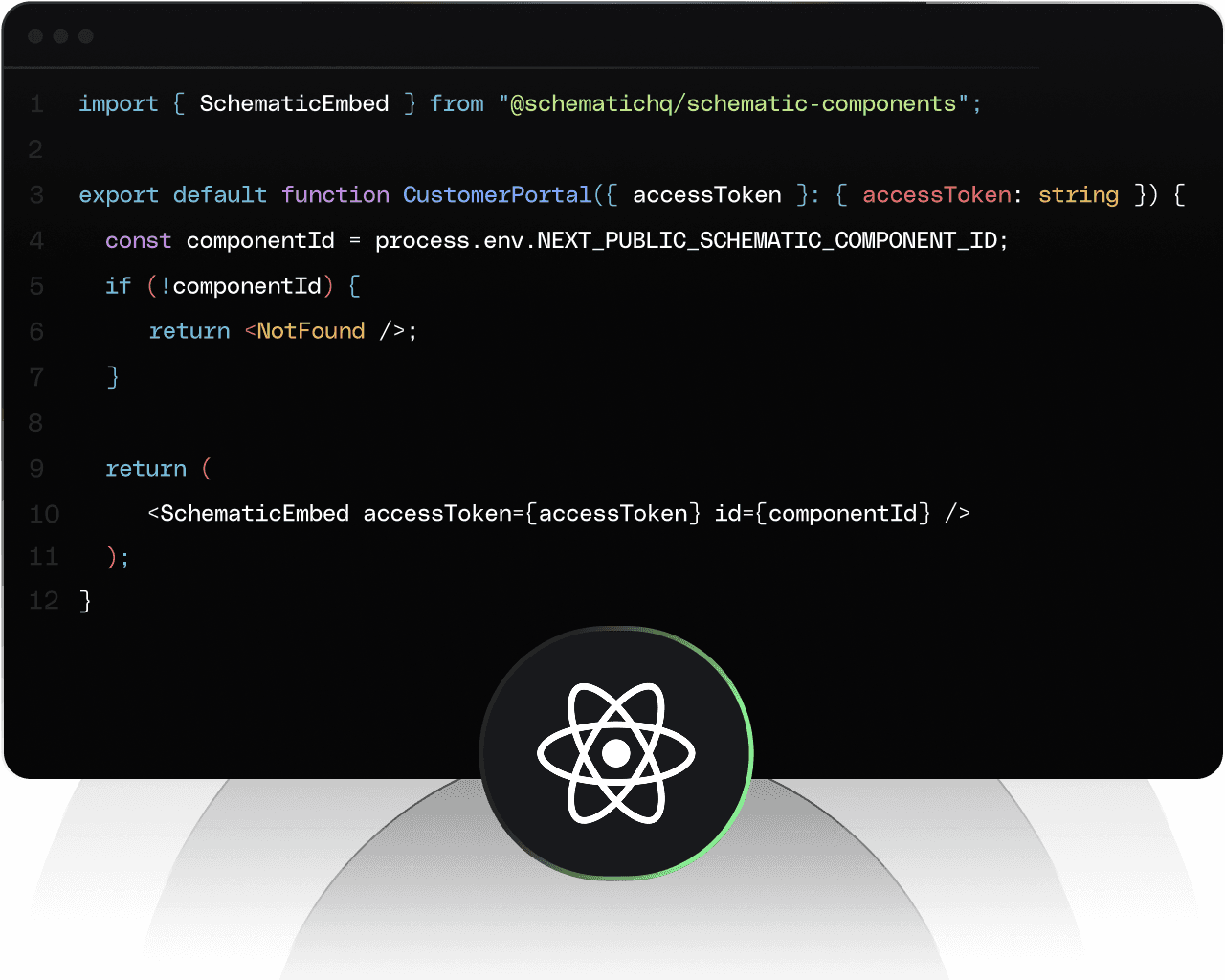Click the first window control dot
The width and height of the screenshot is (1225, 980).
35,36
